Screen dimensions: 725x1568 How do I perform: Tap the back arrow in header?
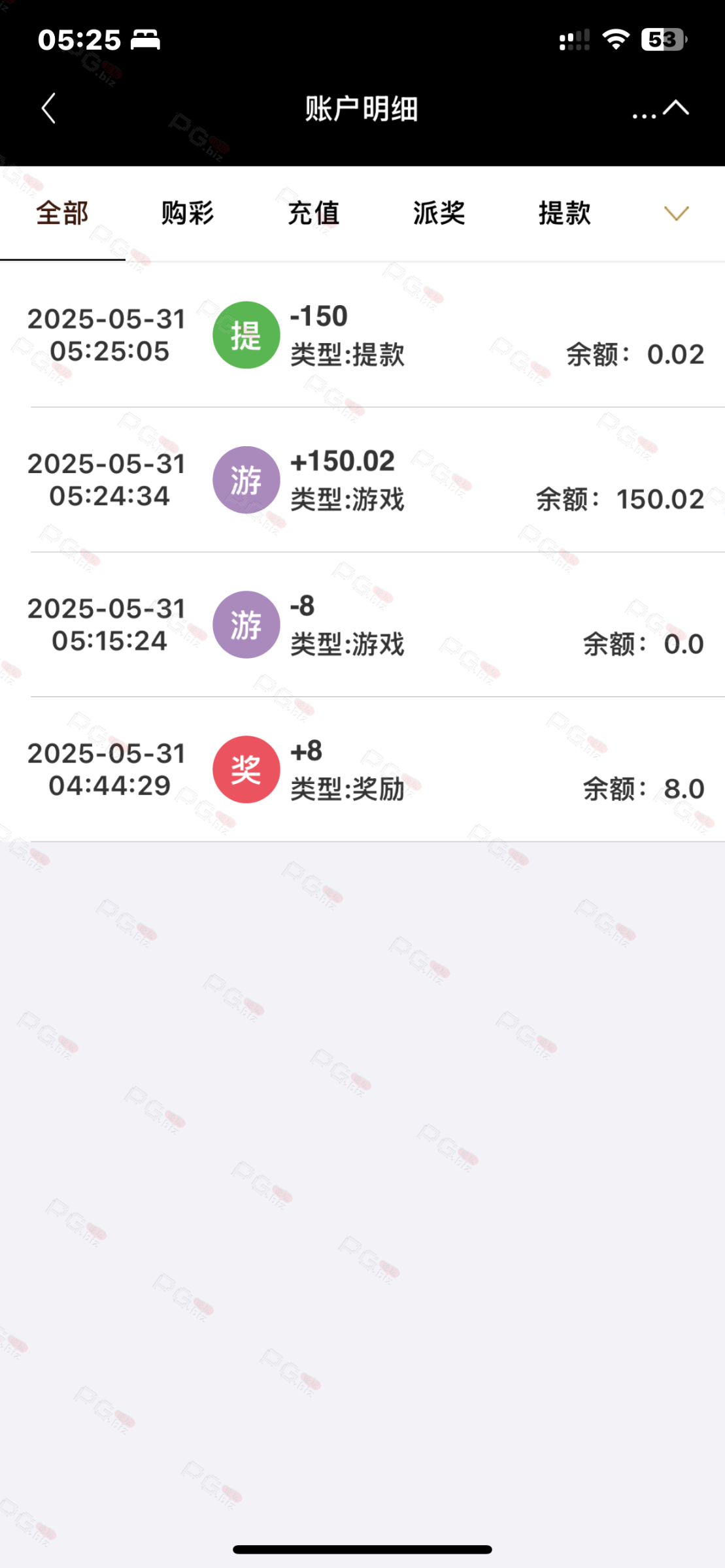pyautogui.click(x=48, y=108)
